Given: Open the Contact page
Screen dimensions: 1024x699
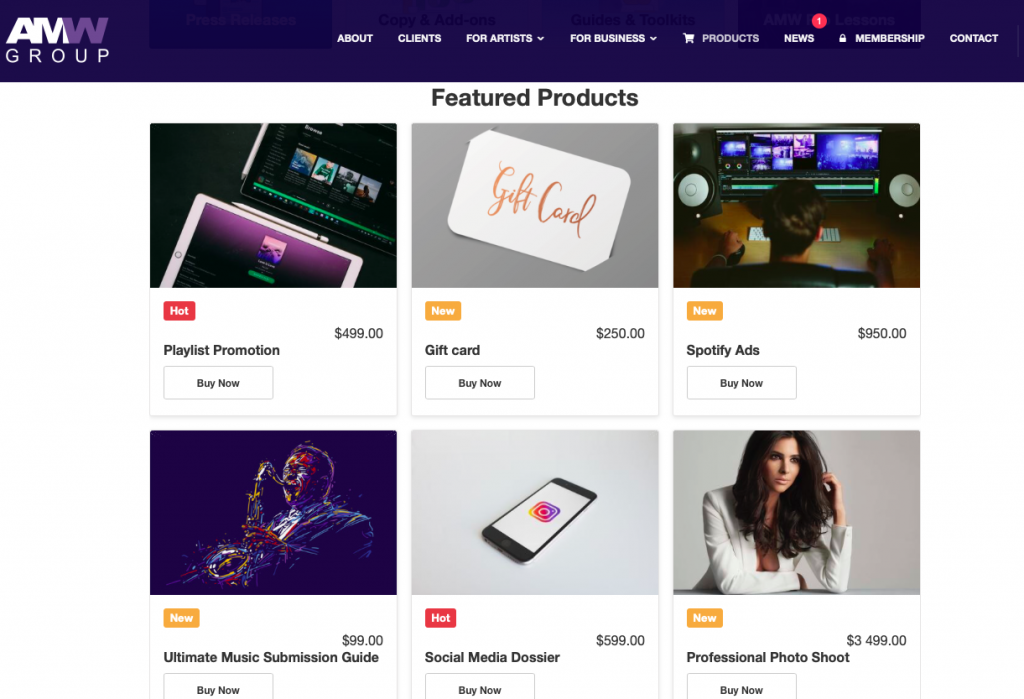Looking at the screenshot, I should tap(974, 38).
